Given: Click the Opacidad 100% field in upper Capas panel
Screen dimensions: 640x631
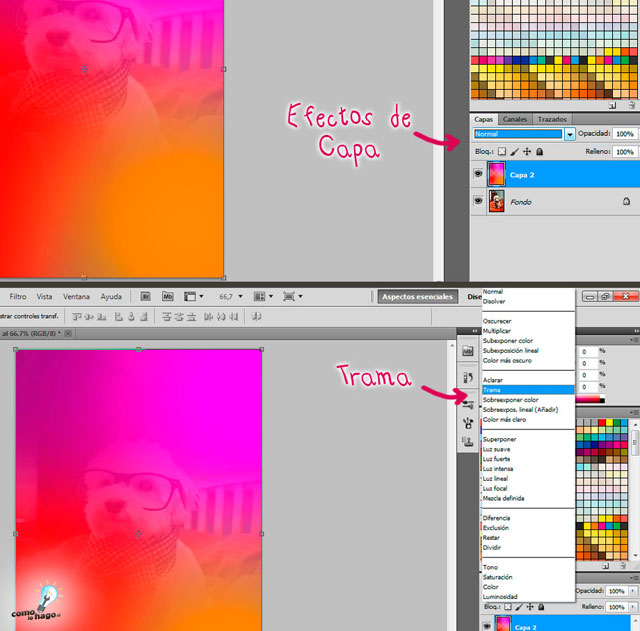Looking at the screenshot, I should 624,134.
